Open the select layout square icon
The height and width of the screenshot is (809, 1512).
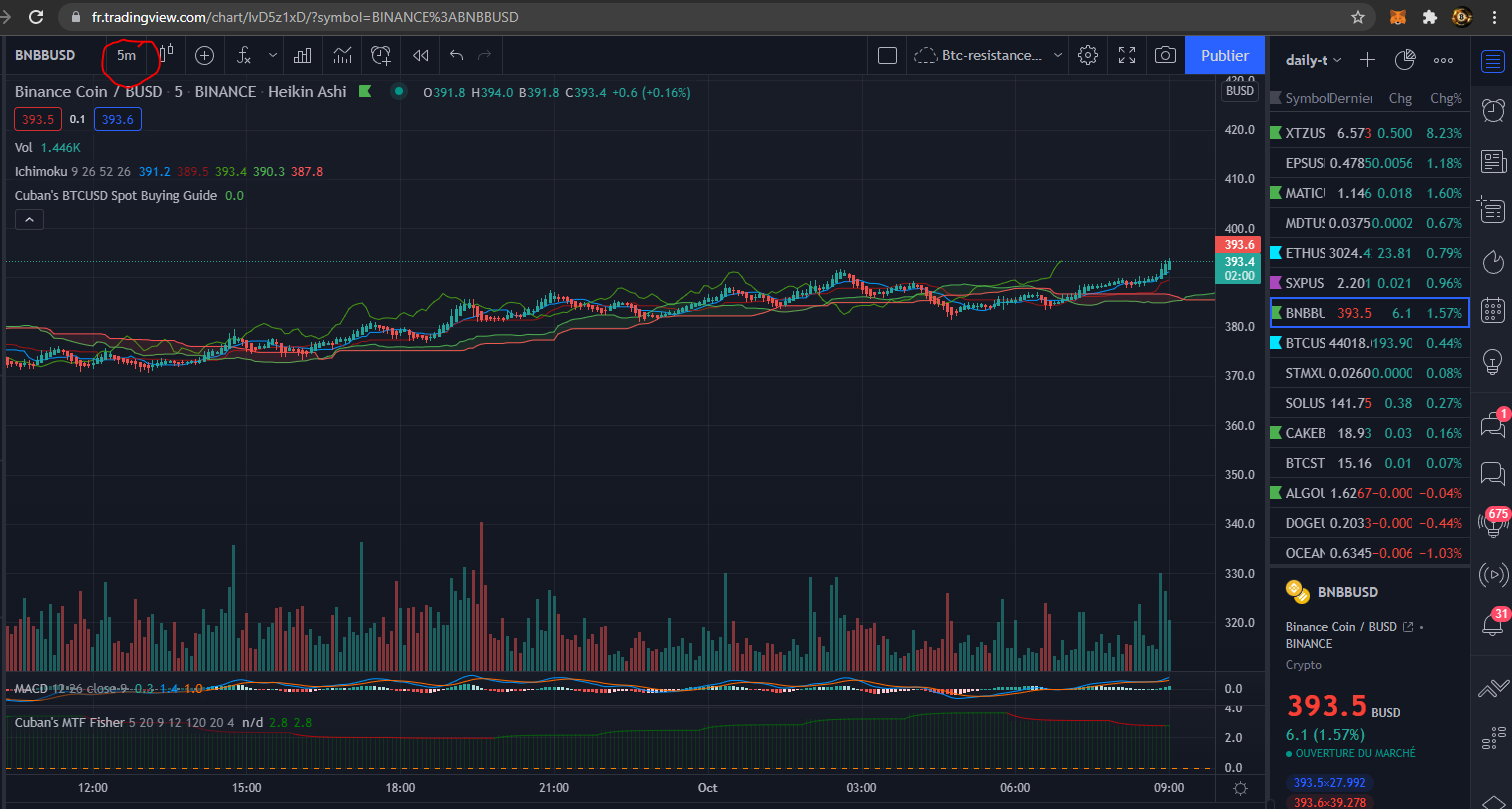point(887,55)
